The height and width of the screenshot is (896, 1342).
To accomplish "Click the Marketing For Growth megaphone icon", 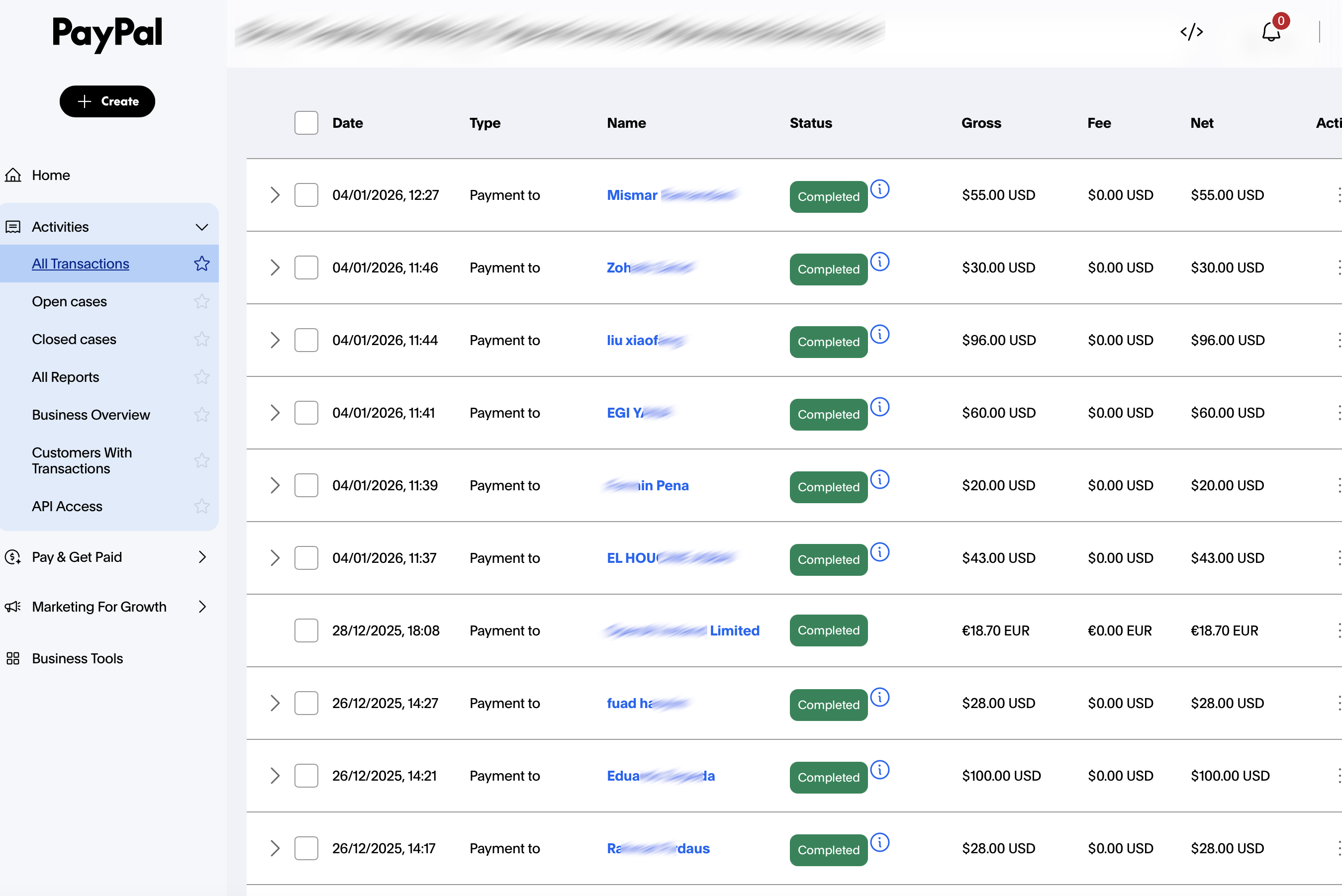I will click(x=12, y=606).
